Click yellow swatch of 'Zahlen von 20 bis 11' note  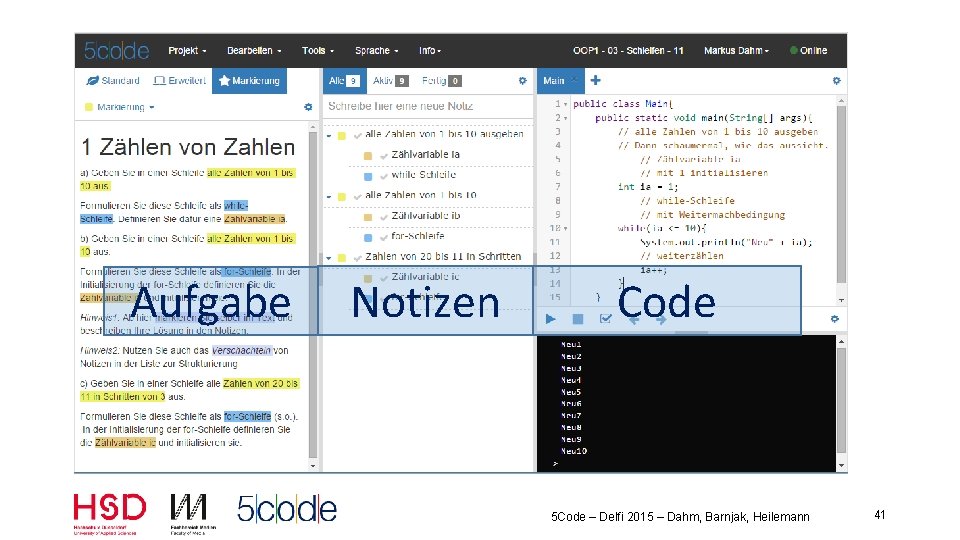click(342, 258)
